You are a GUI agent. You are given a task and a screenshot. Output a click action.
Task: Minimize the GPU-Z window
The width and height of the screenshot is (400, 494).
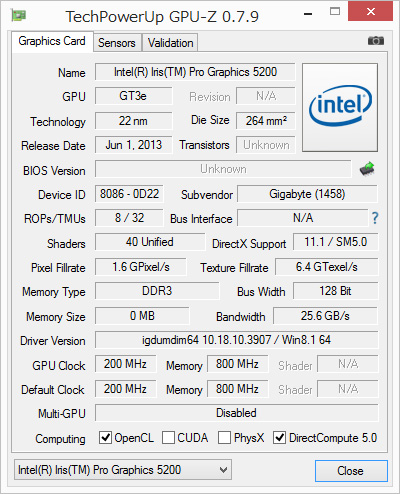(x=308, y=14)
